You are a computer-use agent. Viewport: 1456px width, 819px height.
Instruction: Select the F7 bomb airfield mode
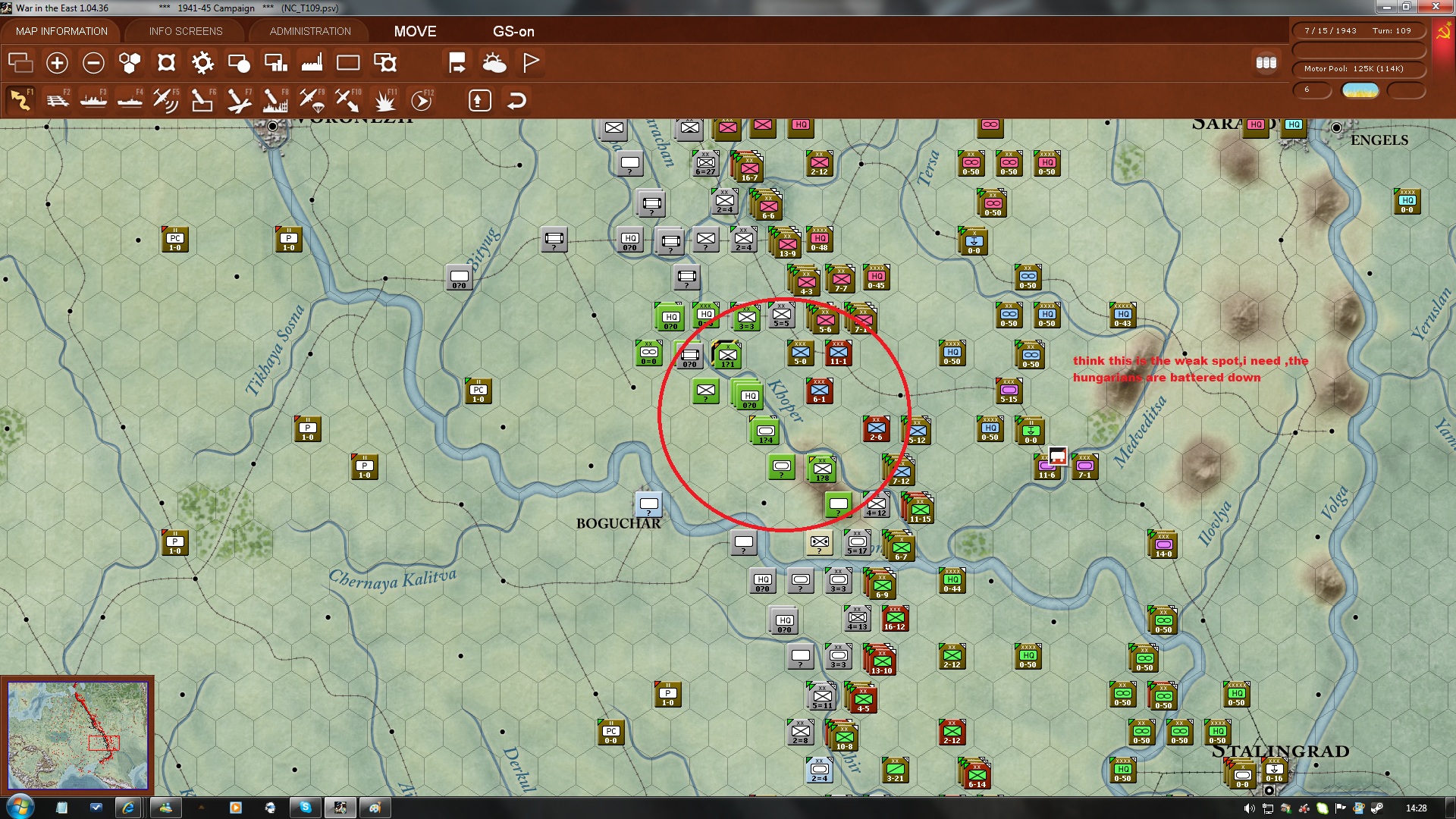click(x=239, y=99)
